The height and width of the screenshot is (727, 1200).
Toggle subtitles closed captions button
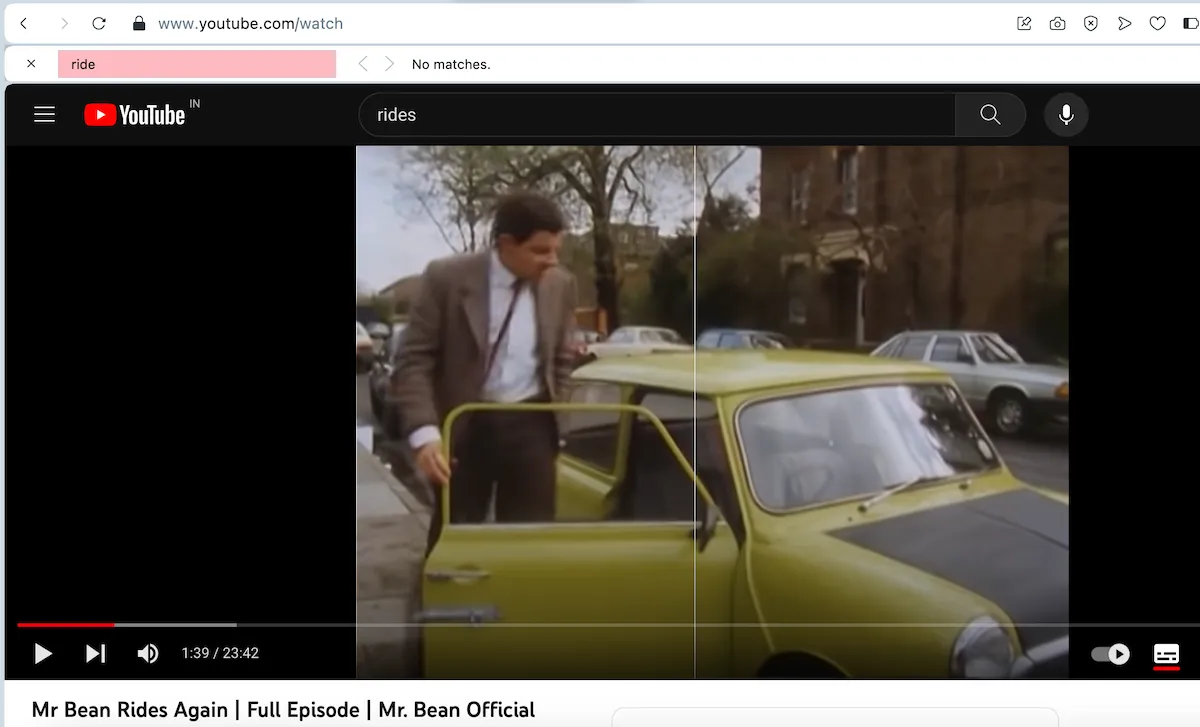coord(1166,655)
